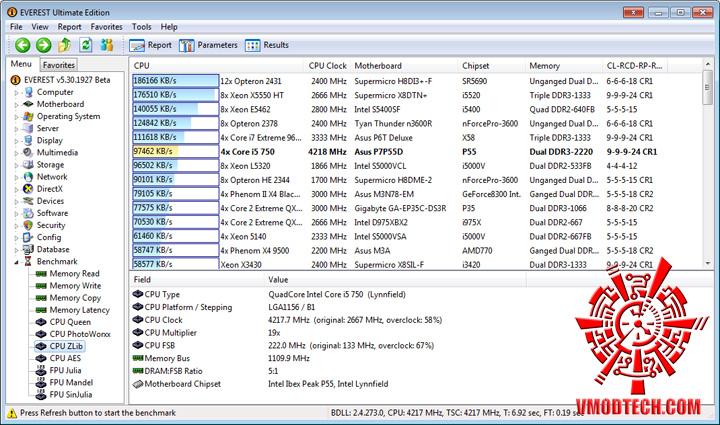Select CPU AES benchmark

pos(65,358)
